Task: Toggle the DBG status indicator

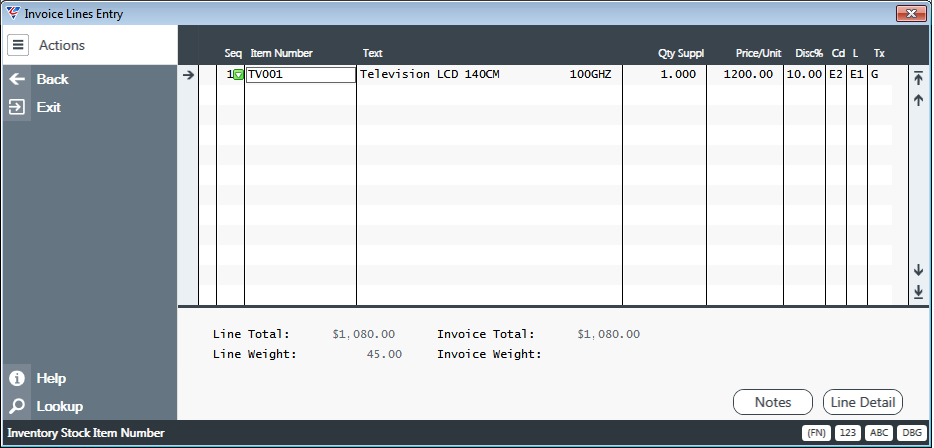Action: [x=910, y=433]
